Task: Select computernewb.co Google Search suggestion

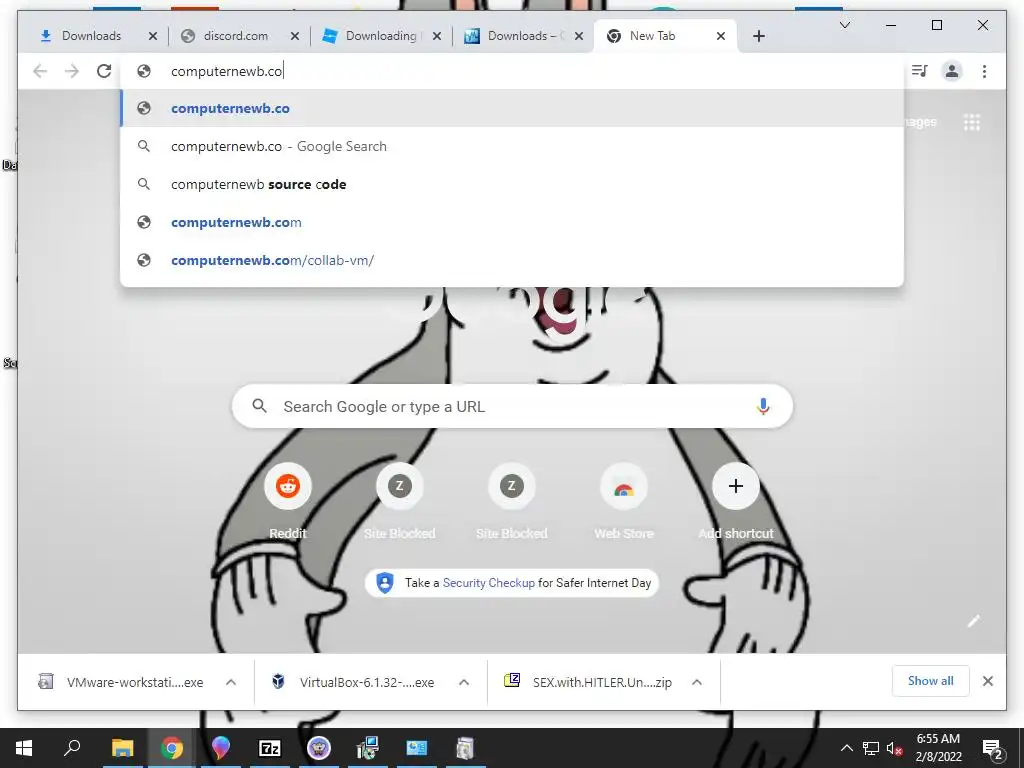Action: [x=512, y=146]
